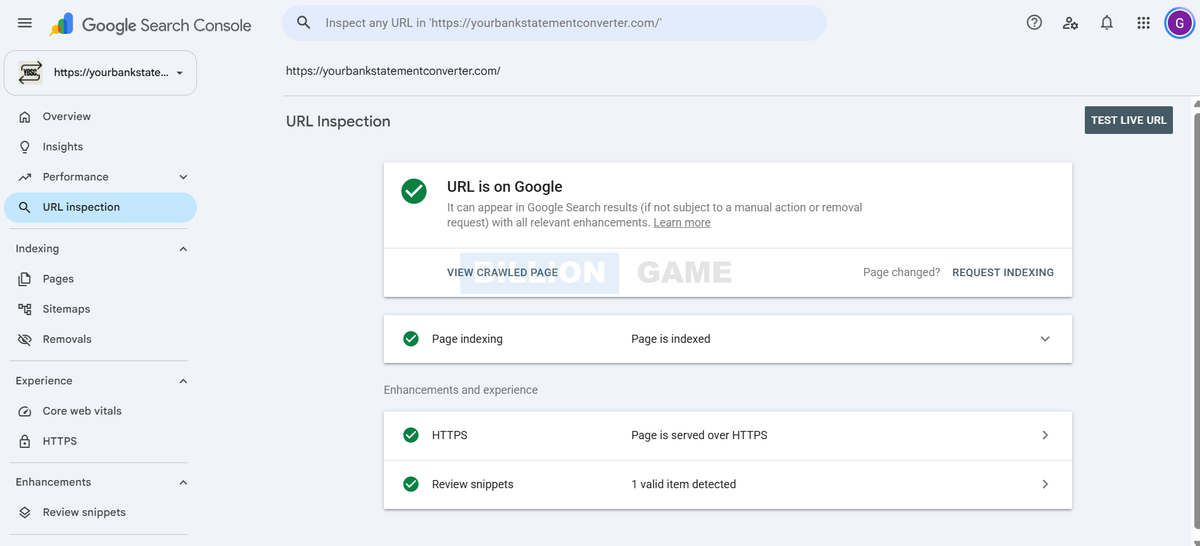Click the 'Page changed?' text
The width and height of the screenshot is (1200, 546).
click(x=901, y=272)
